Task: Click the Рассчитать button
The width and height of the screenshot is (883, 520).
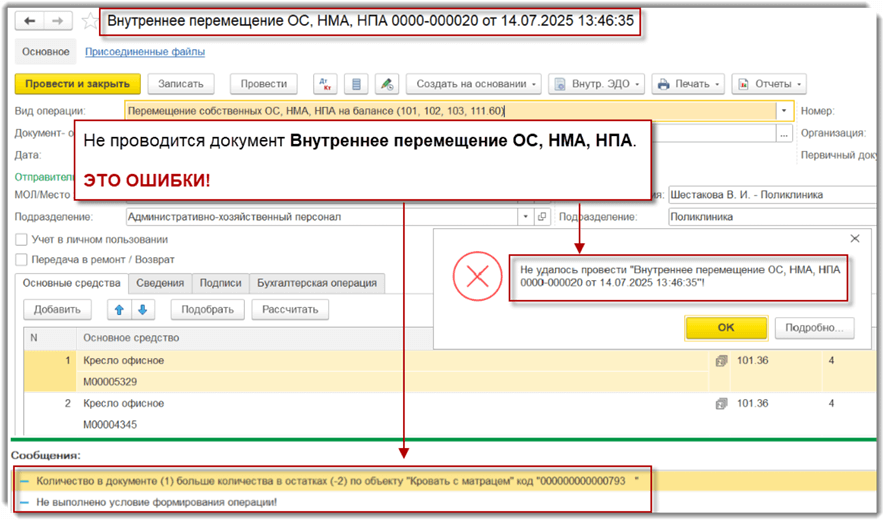Action: 290,309
